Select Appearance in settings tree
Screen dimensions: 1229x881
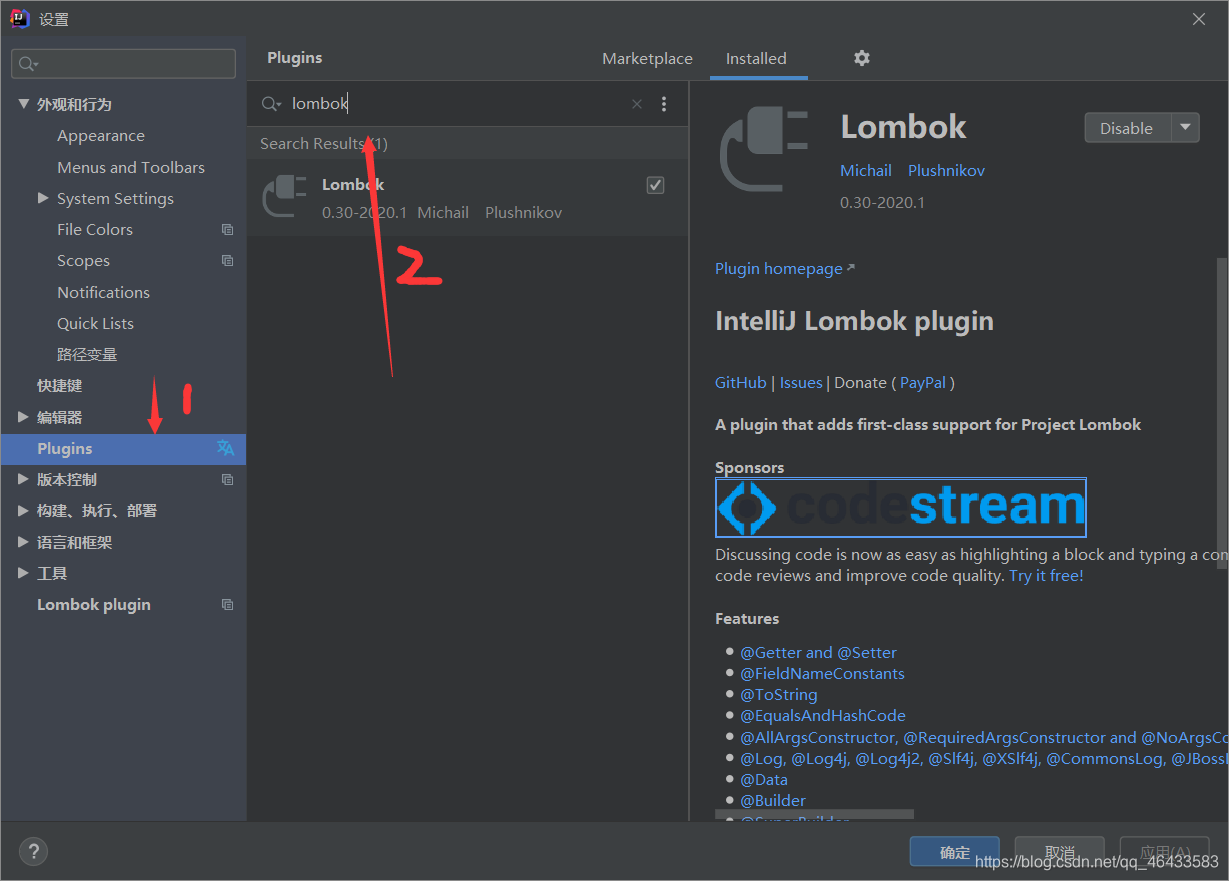coord(101,136)
